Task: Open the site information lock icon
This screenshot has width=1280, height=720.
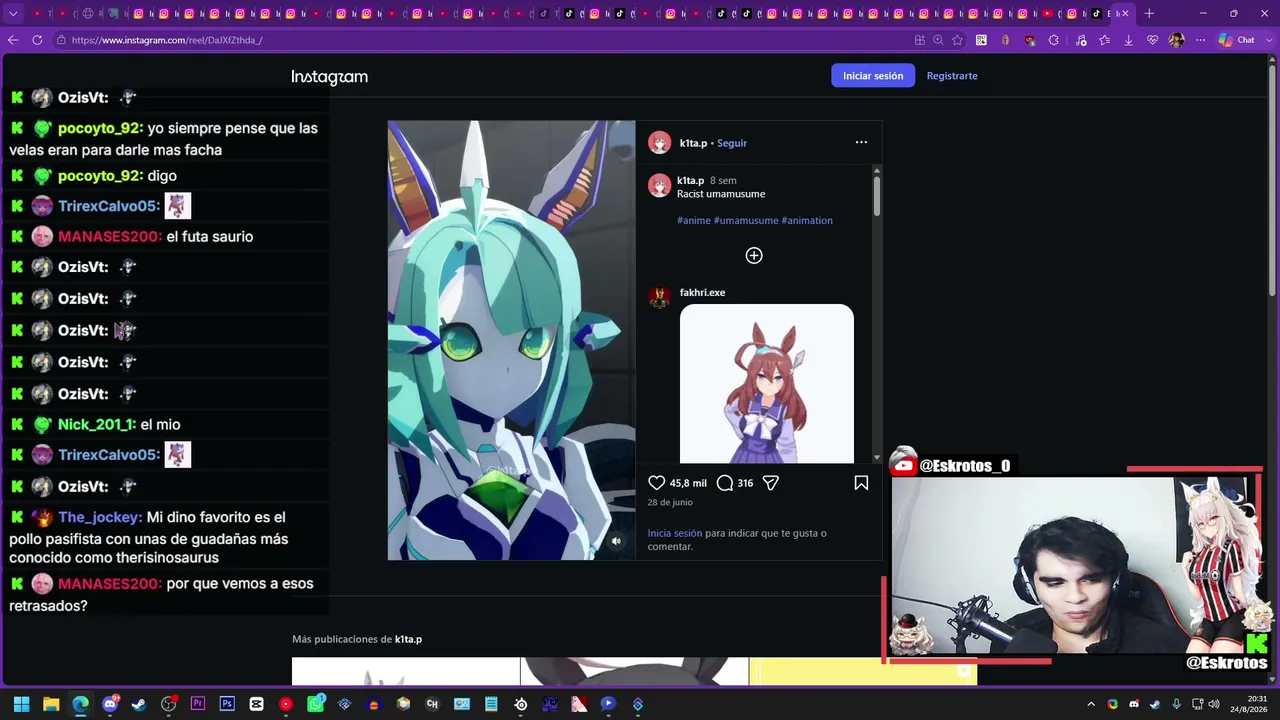Action: tap(61, 40)
